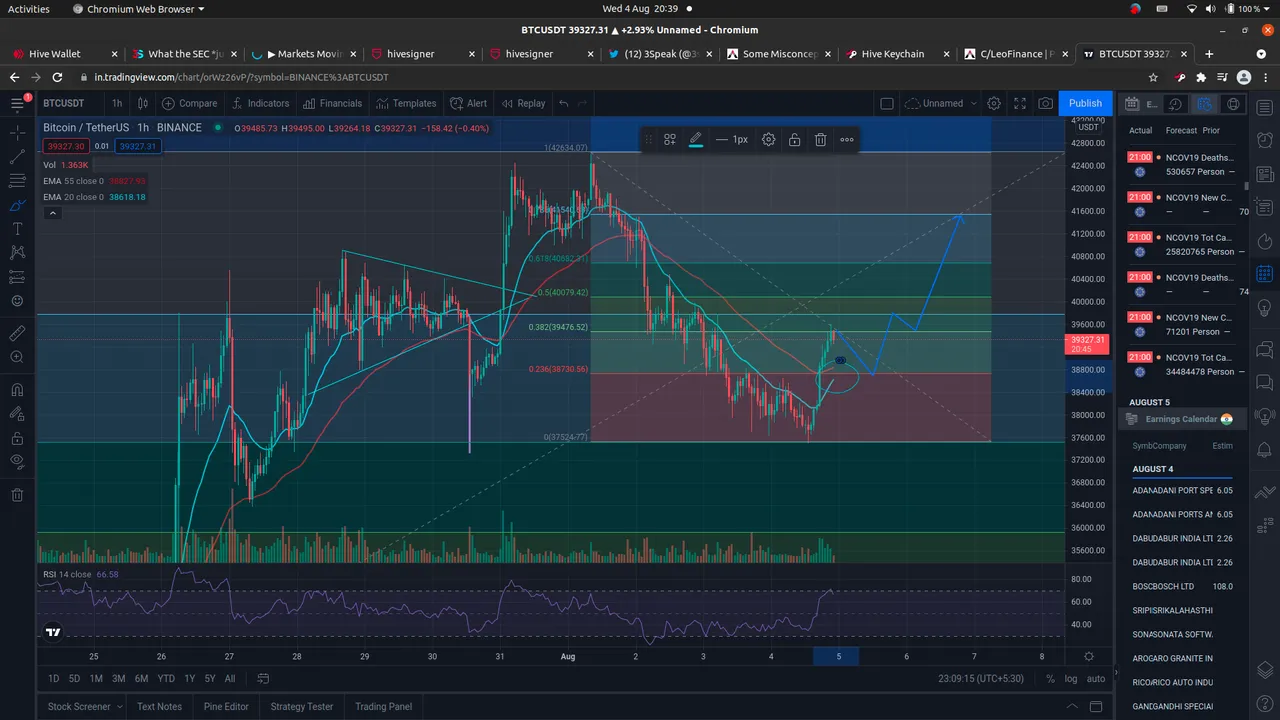Image resolution: width=1280 pixels, height=720 pixels.
Task: Open drawing templates in the floating toolbar
Action: (670, 140)
